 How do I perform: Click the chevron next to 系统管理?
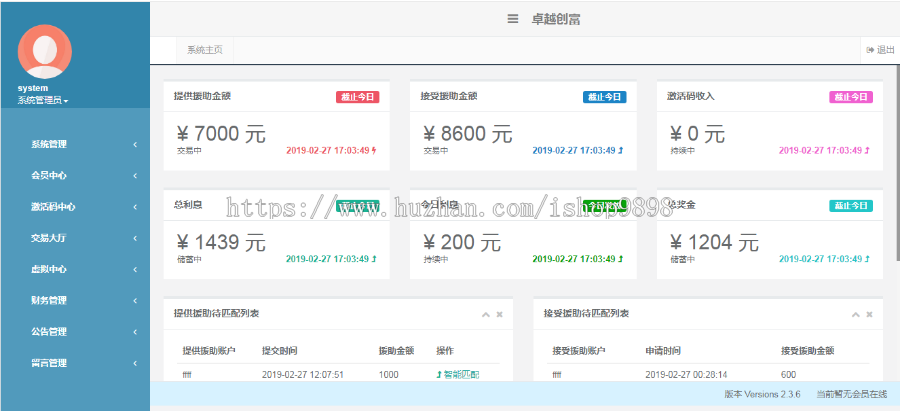[x=135, y=145]
